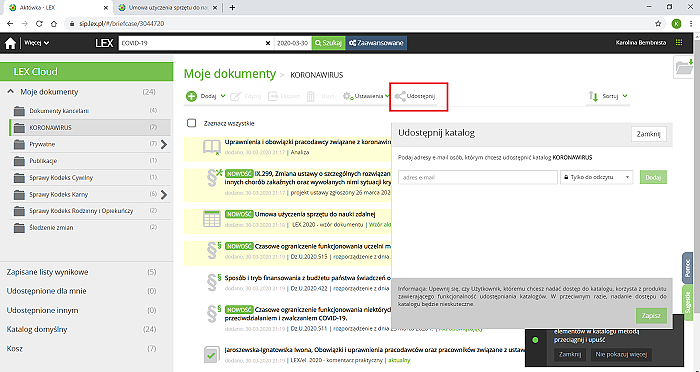This screenshot has width=700, height=372.
Task: Click the Edytuj pencil icon
Action: tap(236, 96)
